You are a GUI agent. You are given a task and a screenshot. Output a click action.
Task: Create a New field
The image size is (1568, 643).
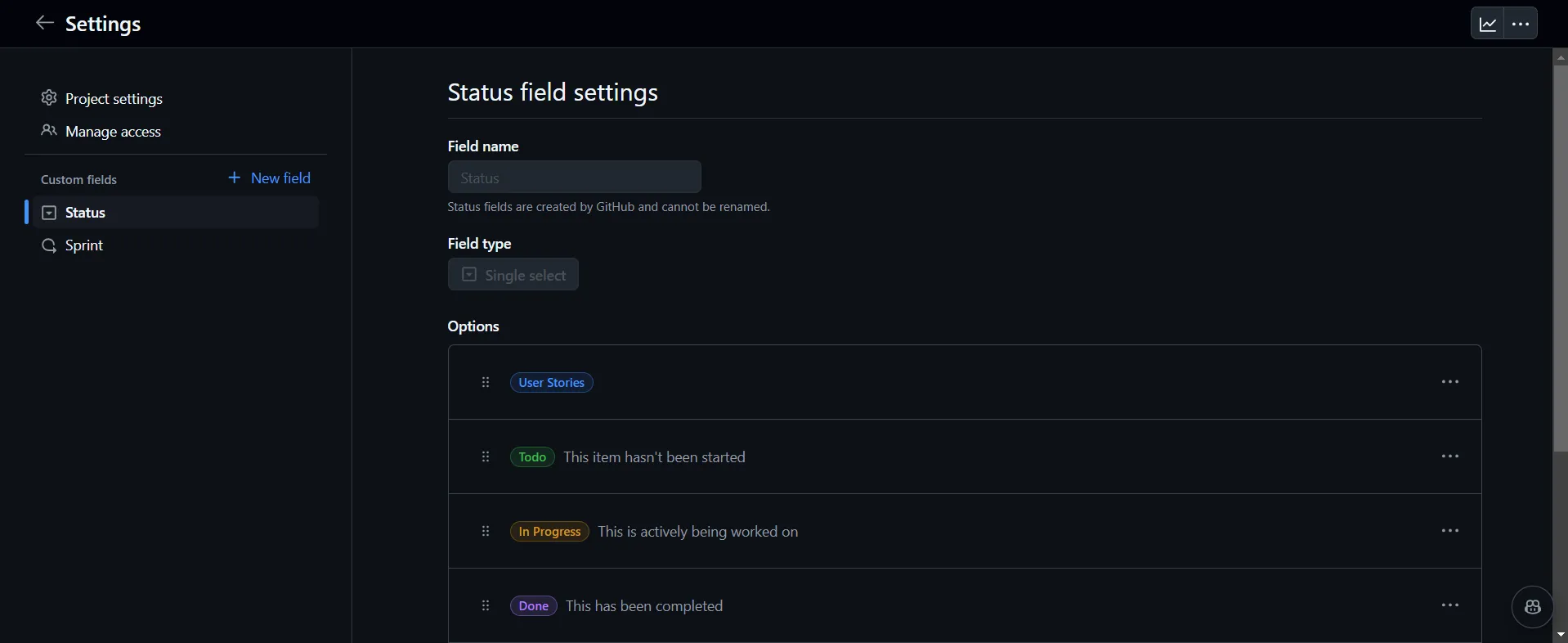point(270,178)
